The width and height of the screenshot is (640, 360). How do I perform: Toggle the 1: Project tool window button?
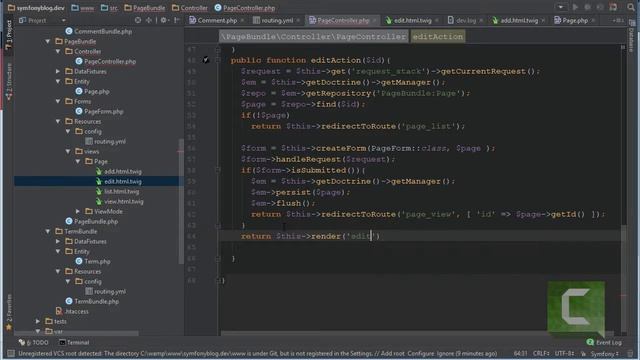9,35
